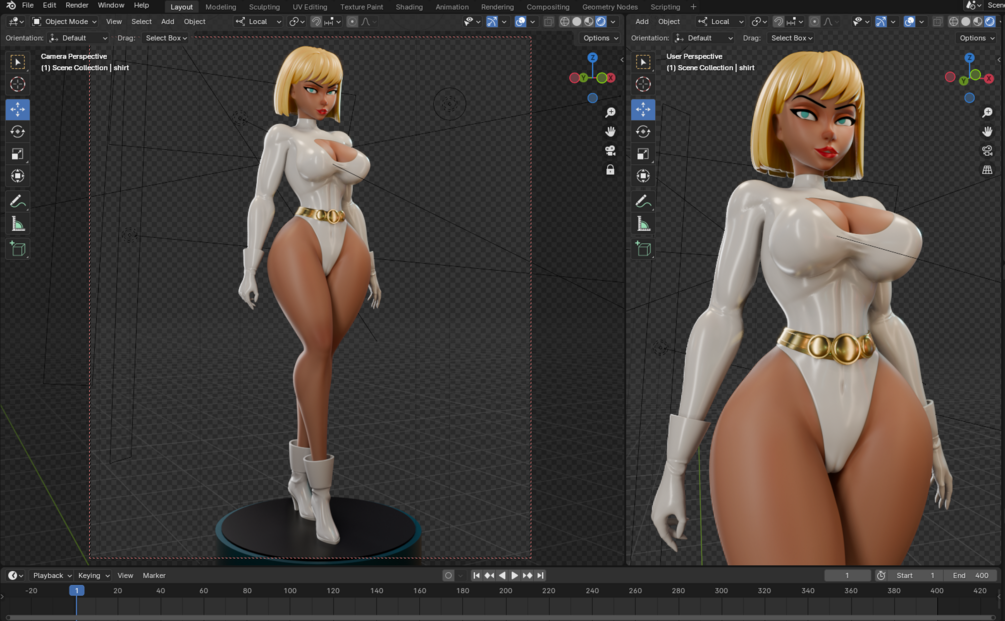Screen dimensions: 1005x621
Task: Toggle use preview range clock icon
Action: point(881,575)
